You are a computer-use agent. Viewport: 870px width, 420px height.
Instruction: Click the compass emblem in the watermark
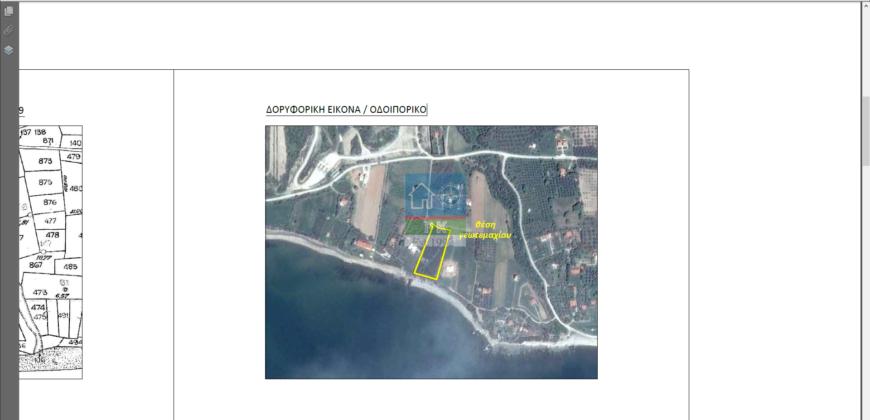tap(450, 194)
